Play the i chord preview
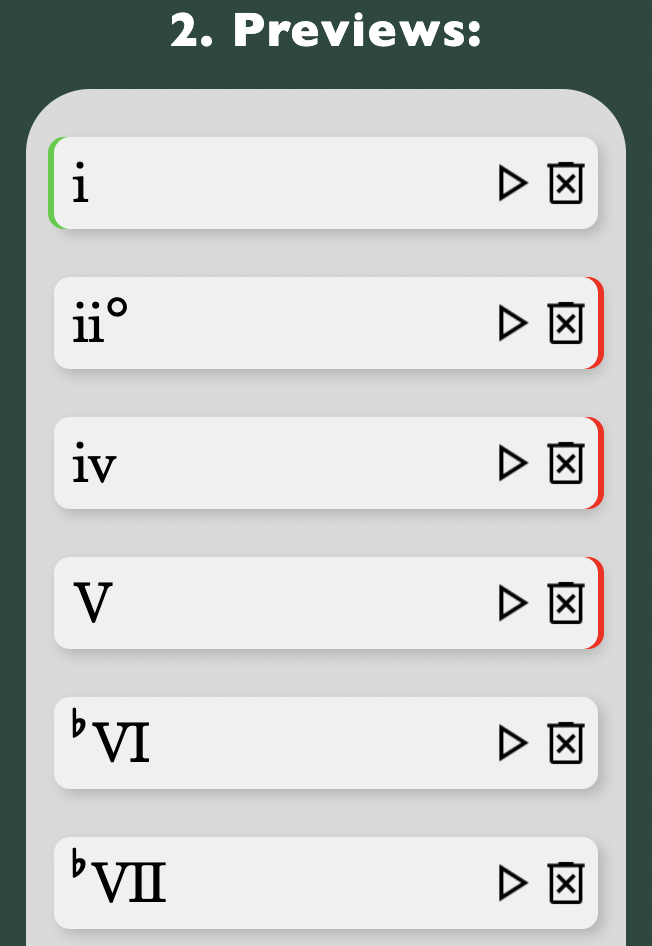 [x=512, y=183]
